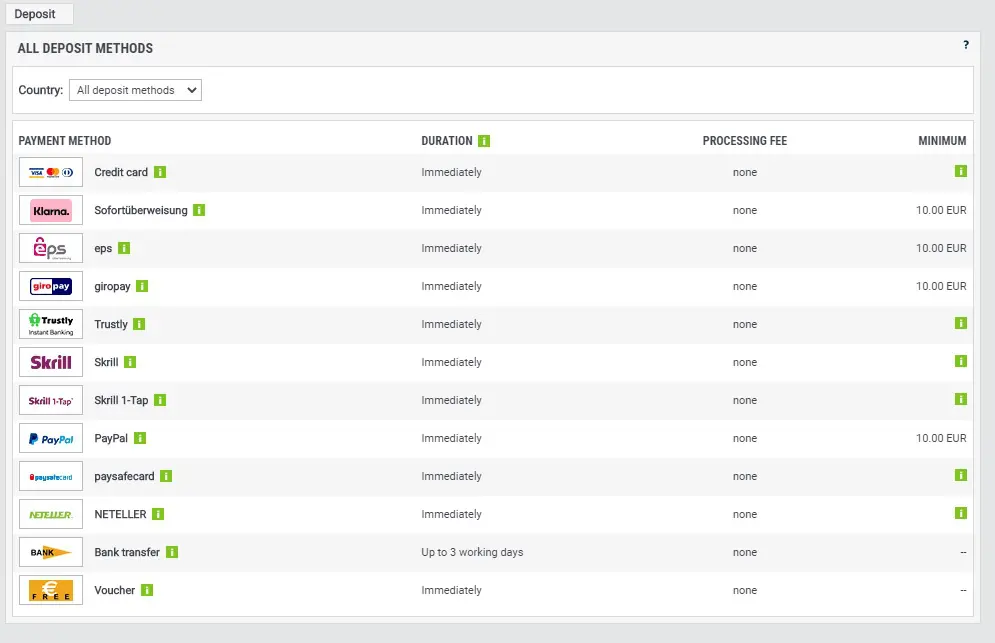995x643 pixels.
Task: Click the PayPal logo
Action: [51, 439]
